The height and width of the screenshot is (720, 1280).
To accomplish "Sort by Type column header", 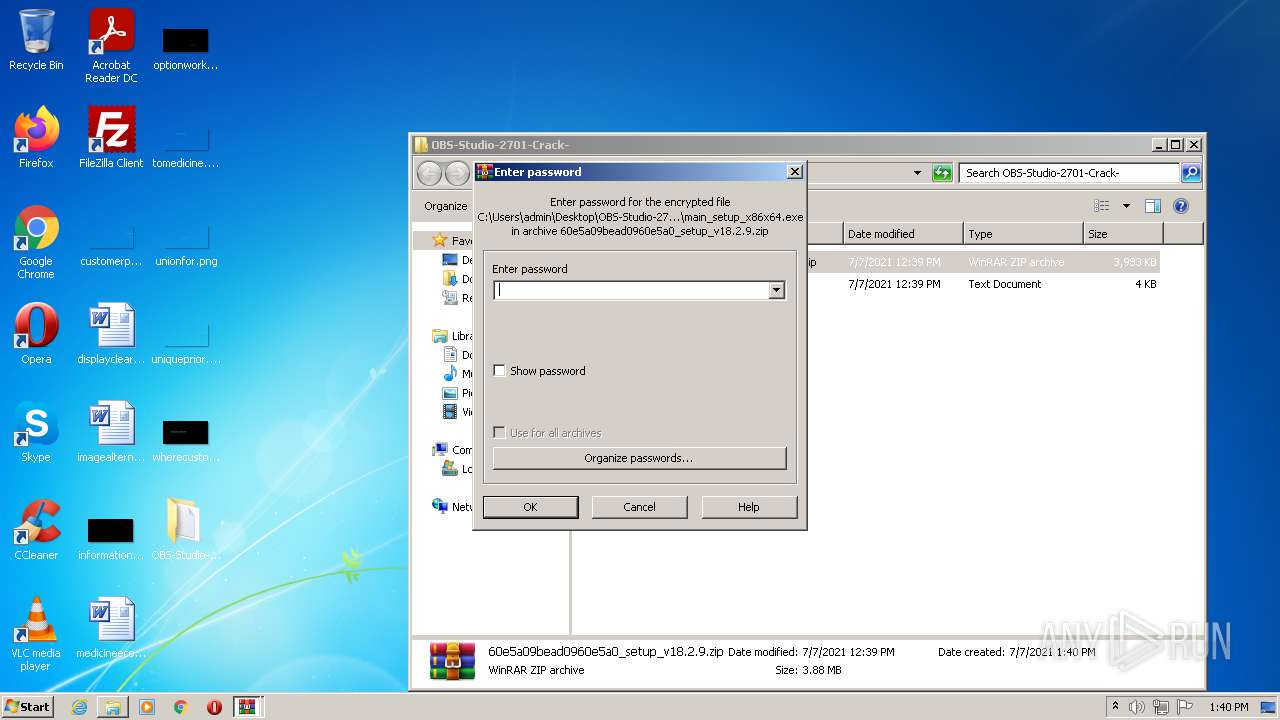I will click(1023, 234).
